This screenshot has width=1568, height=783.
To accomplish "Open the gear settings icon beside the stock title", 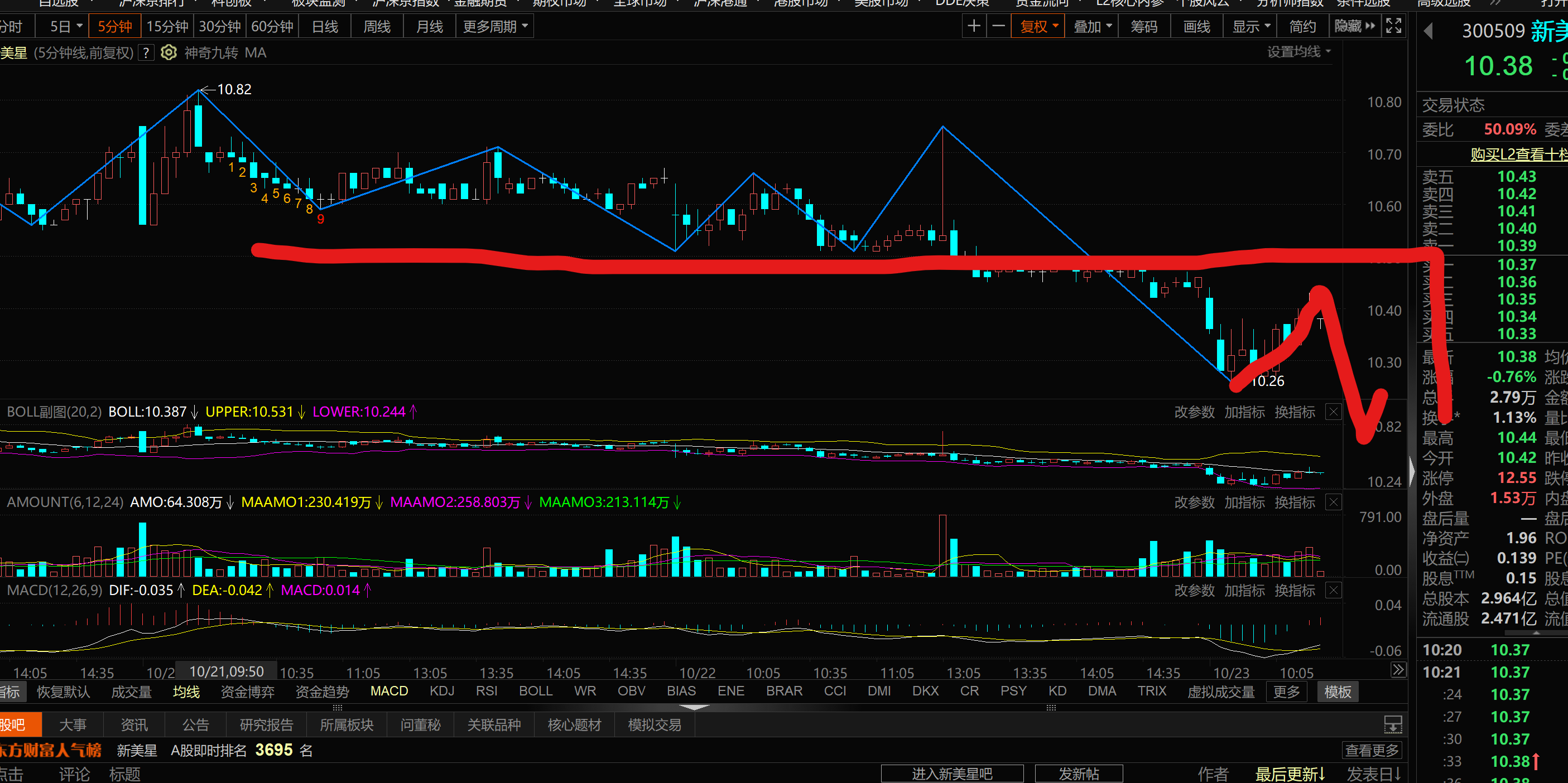I will 169,53.
